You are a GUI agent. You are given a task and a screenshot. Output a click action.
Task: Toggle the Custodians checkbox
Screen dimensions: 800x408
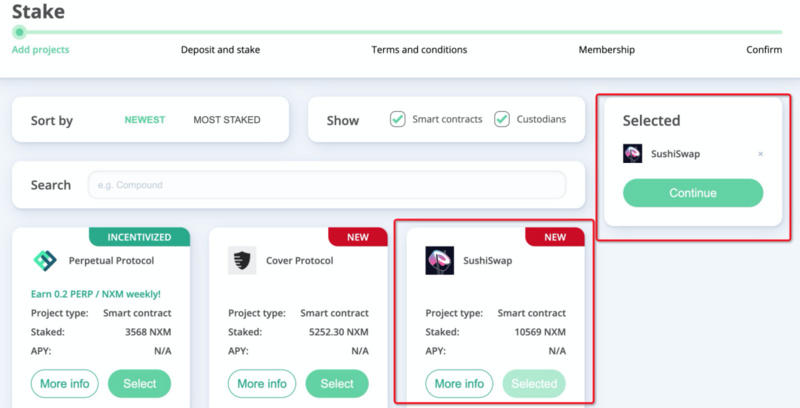coord(502,120)
